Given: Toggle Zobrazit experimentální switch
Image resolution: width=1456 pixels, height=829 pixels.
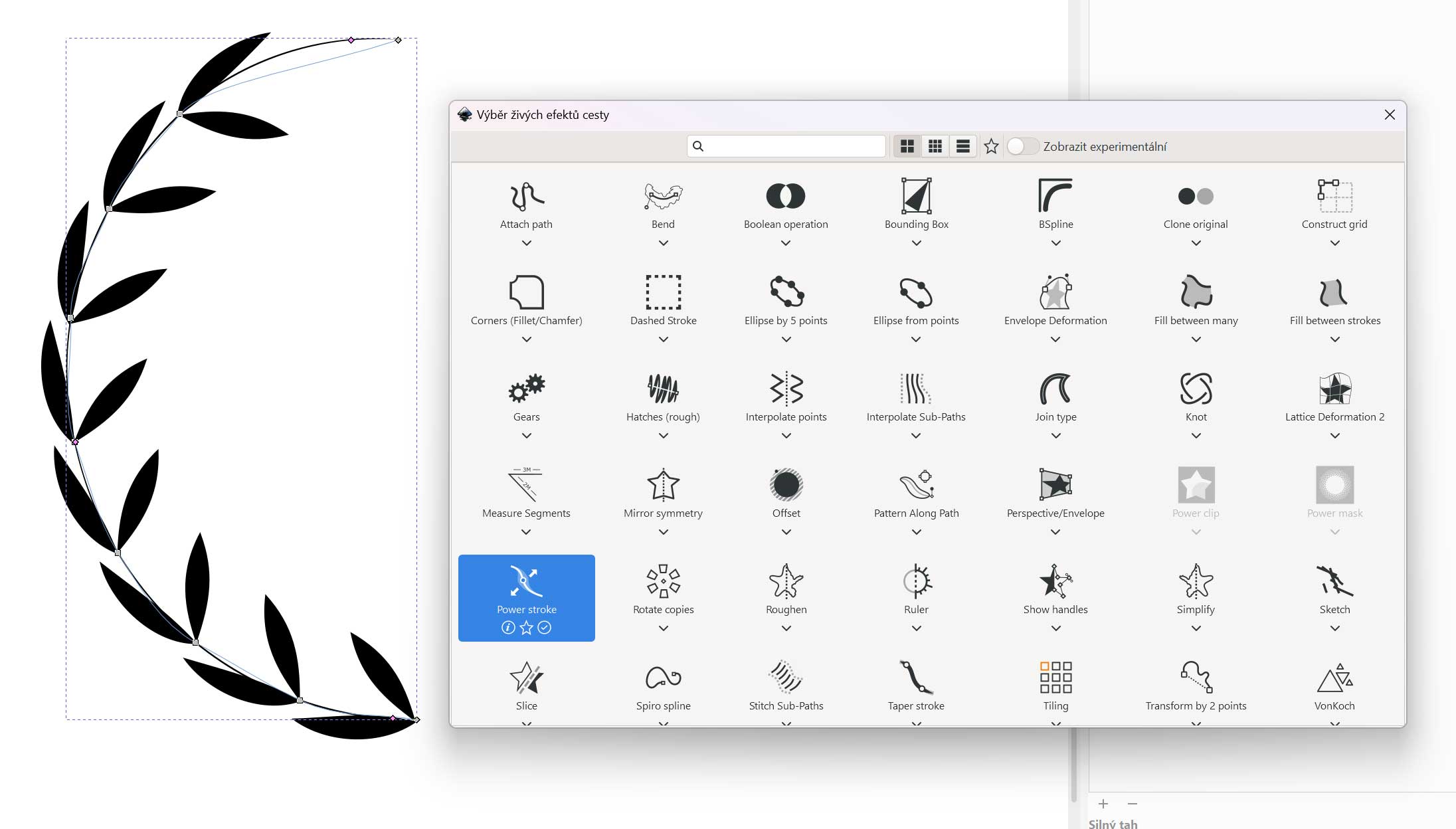Looking at the screenshot, I should point(1022,146).
